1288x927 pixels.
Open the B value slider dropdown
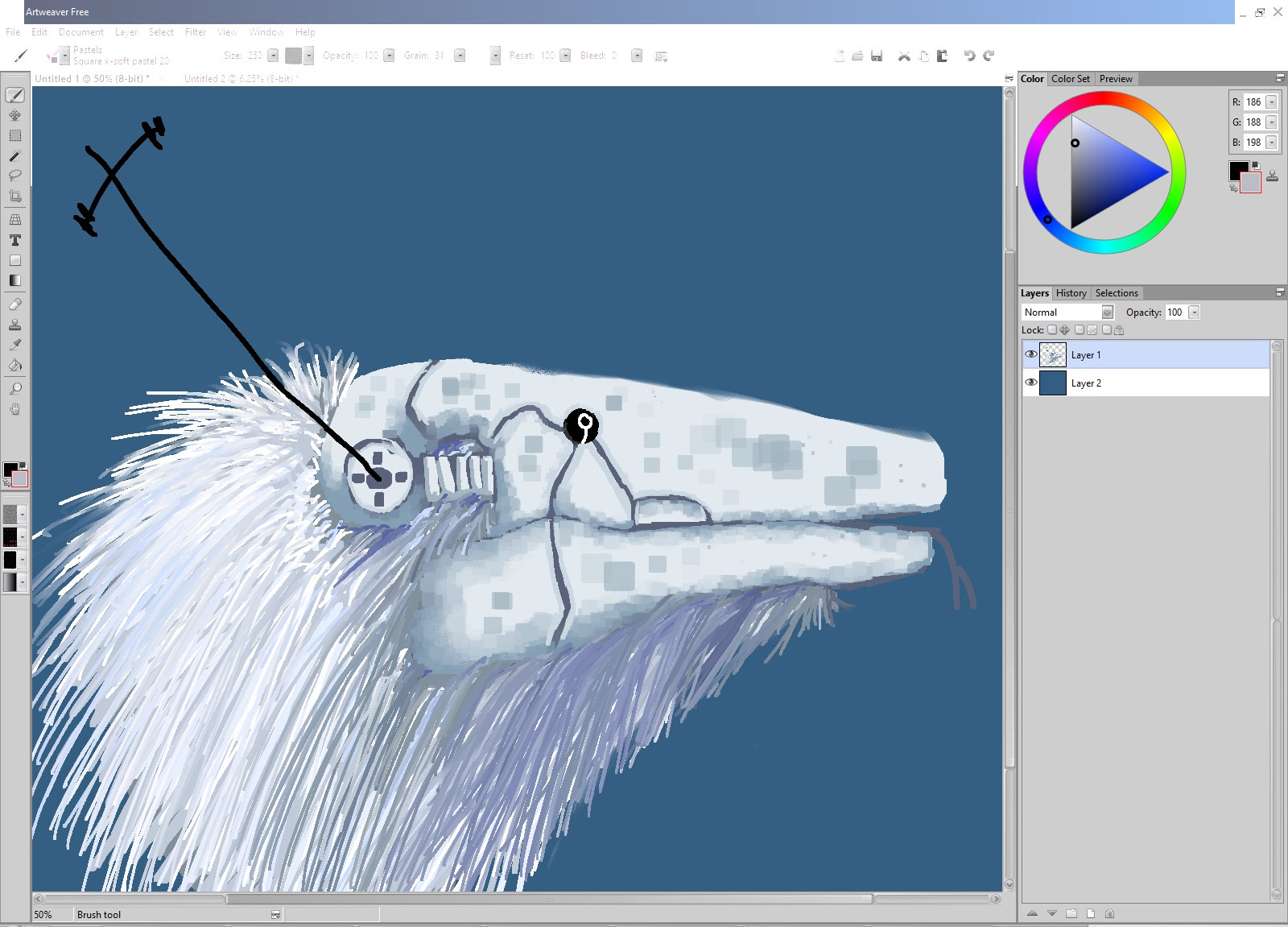(1271, 143)
